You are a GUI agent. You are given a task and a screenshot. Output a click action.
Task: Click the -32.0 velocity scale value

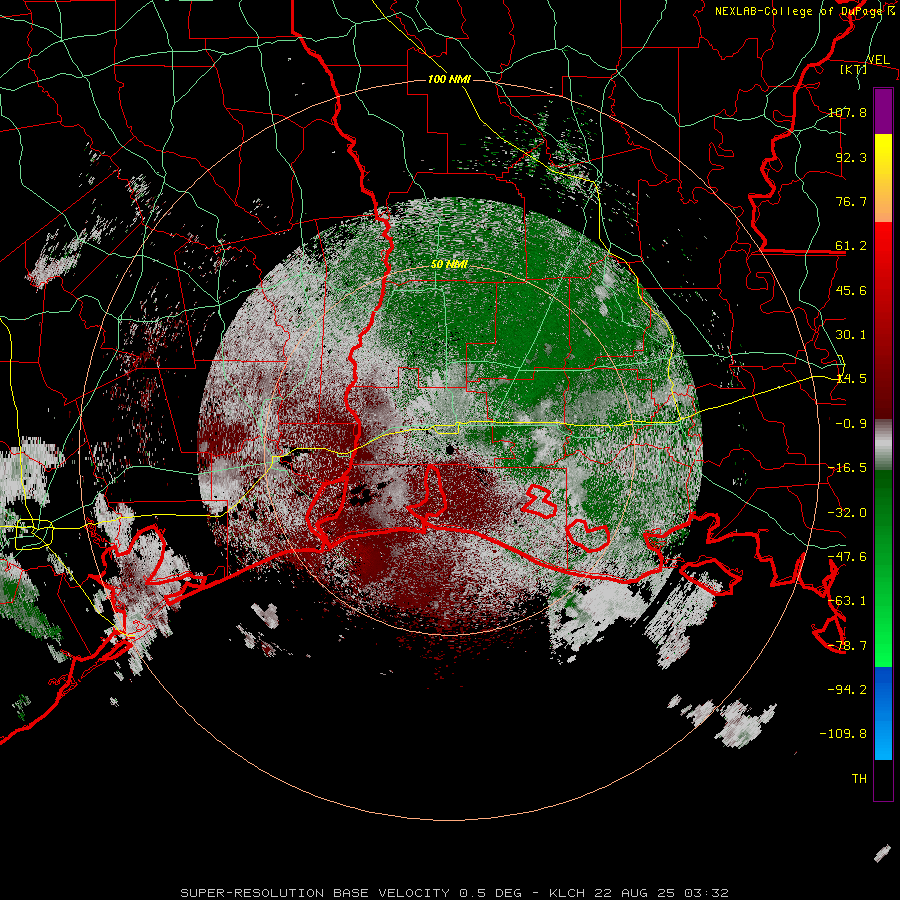point(847,513)
